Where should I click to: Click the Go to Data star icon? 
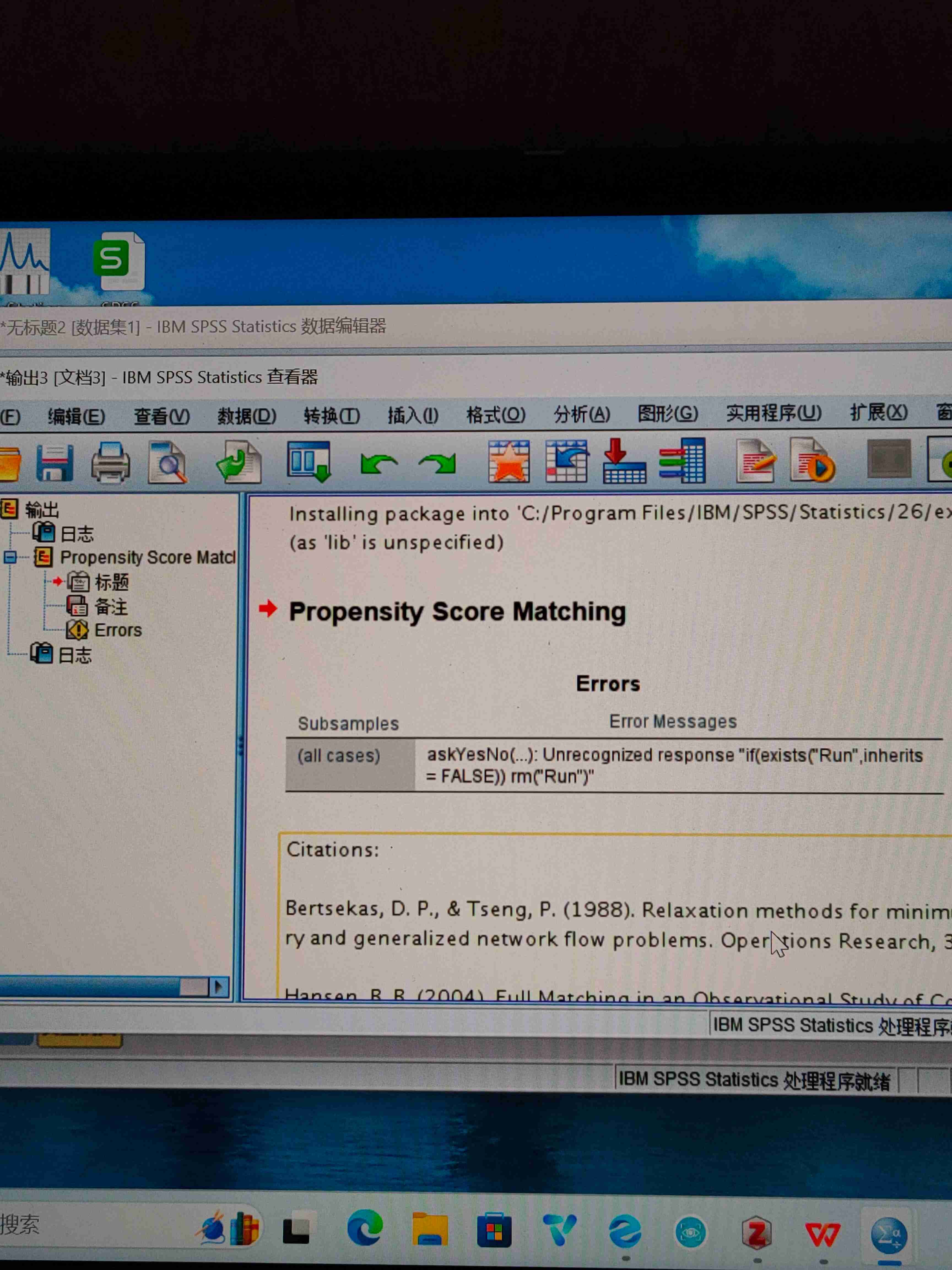[x=509, y=462]
